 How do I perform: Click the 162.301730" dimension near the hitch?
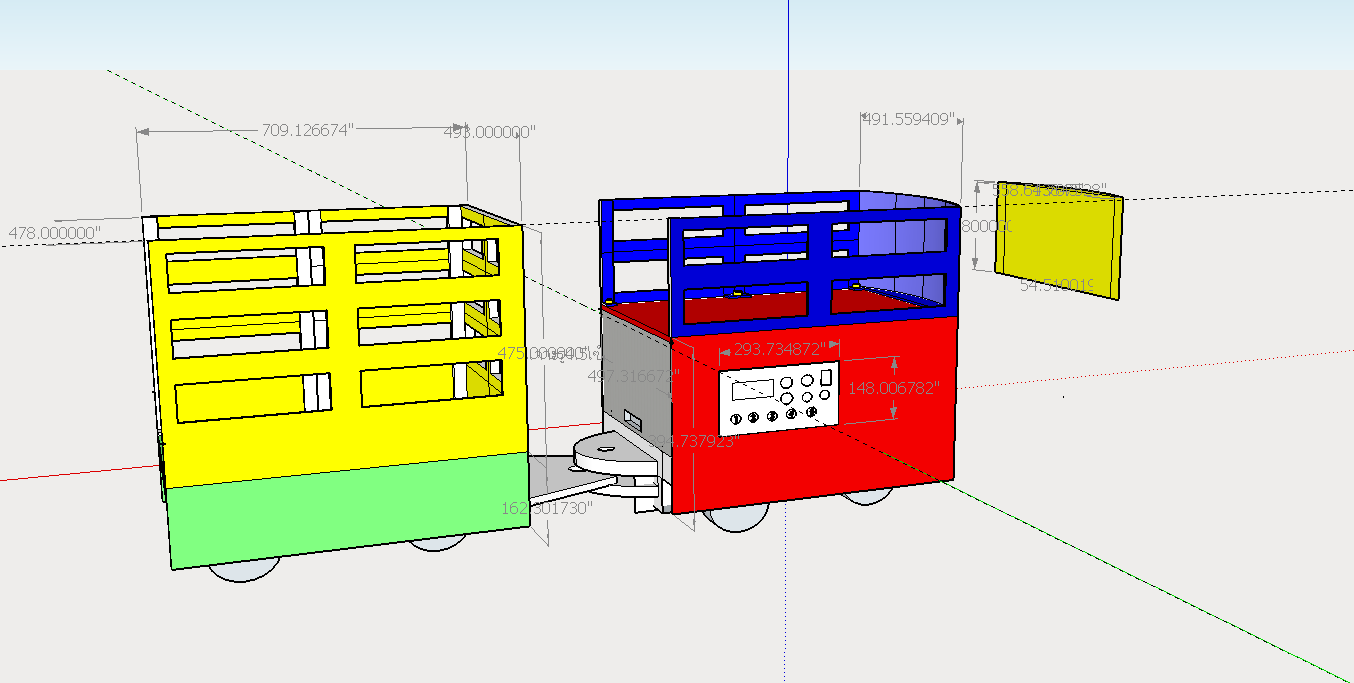click(547, 507)
